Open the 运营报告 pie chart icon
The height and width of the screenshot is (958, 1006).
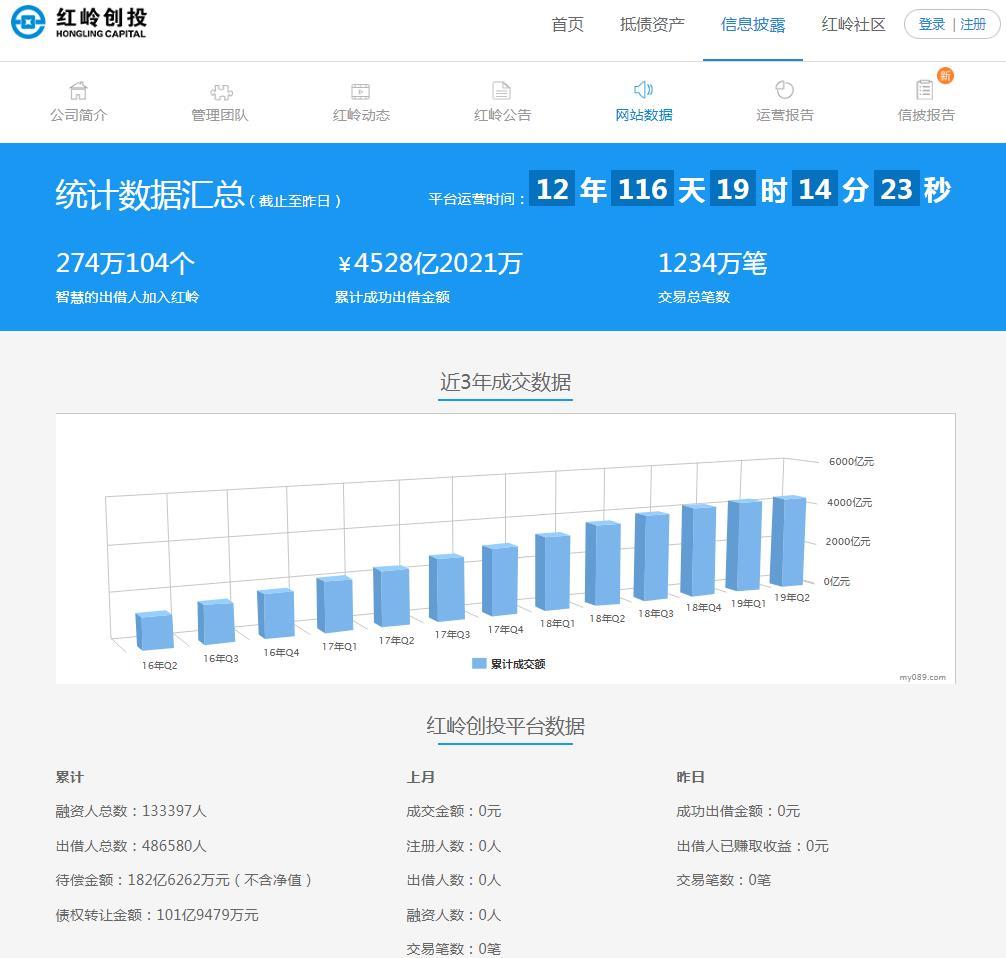[785, 90]
